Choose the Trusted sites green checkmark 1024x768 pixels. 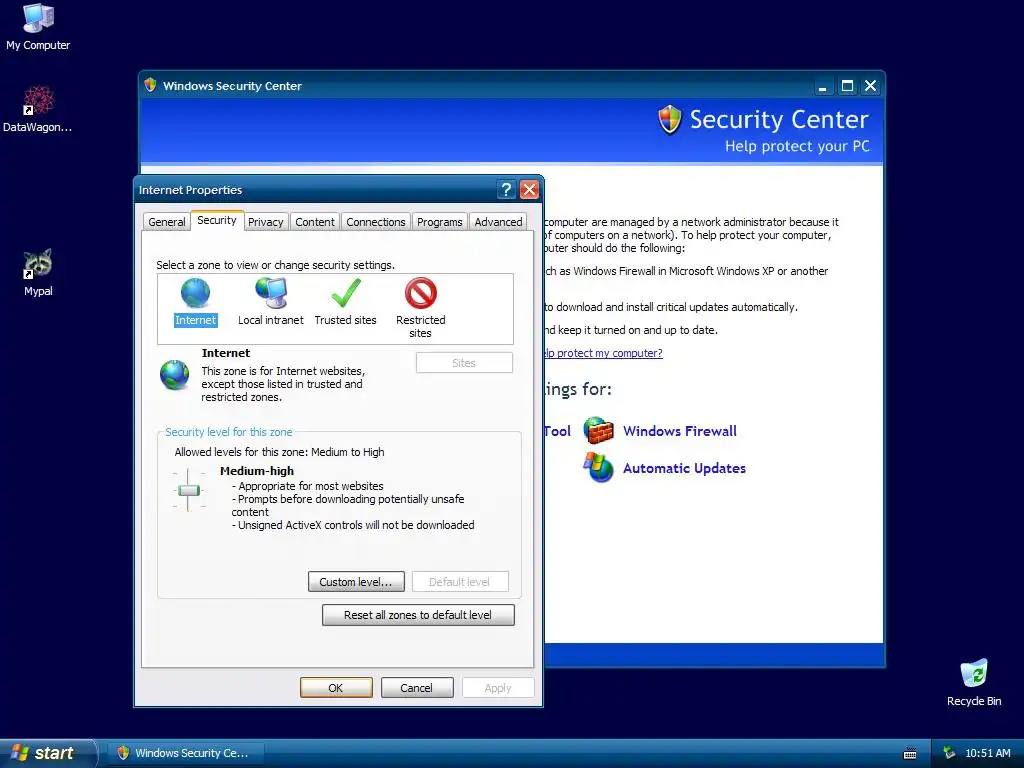[345, 293]
